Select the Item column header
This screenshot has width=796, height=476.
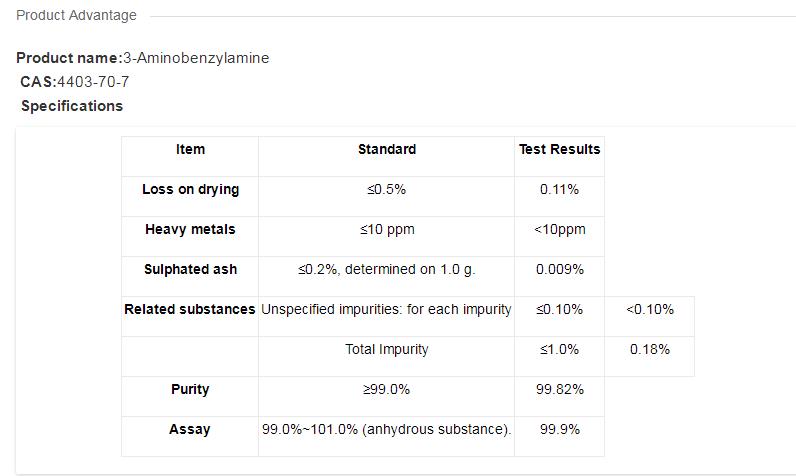pyautogui.click(x=190, y=149)
